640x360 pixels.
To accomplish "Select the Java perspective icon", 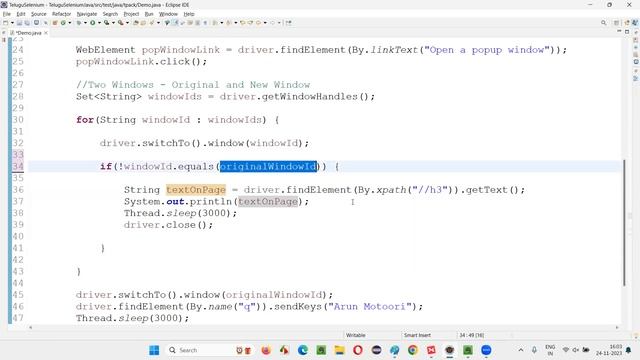I will click(635, 23).
